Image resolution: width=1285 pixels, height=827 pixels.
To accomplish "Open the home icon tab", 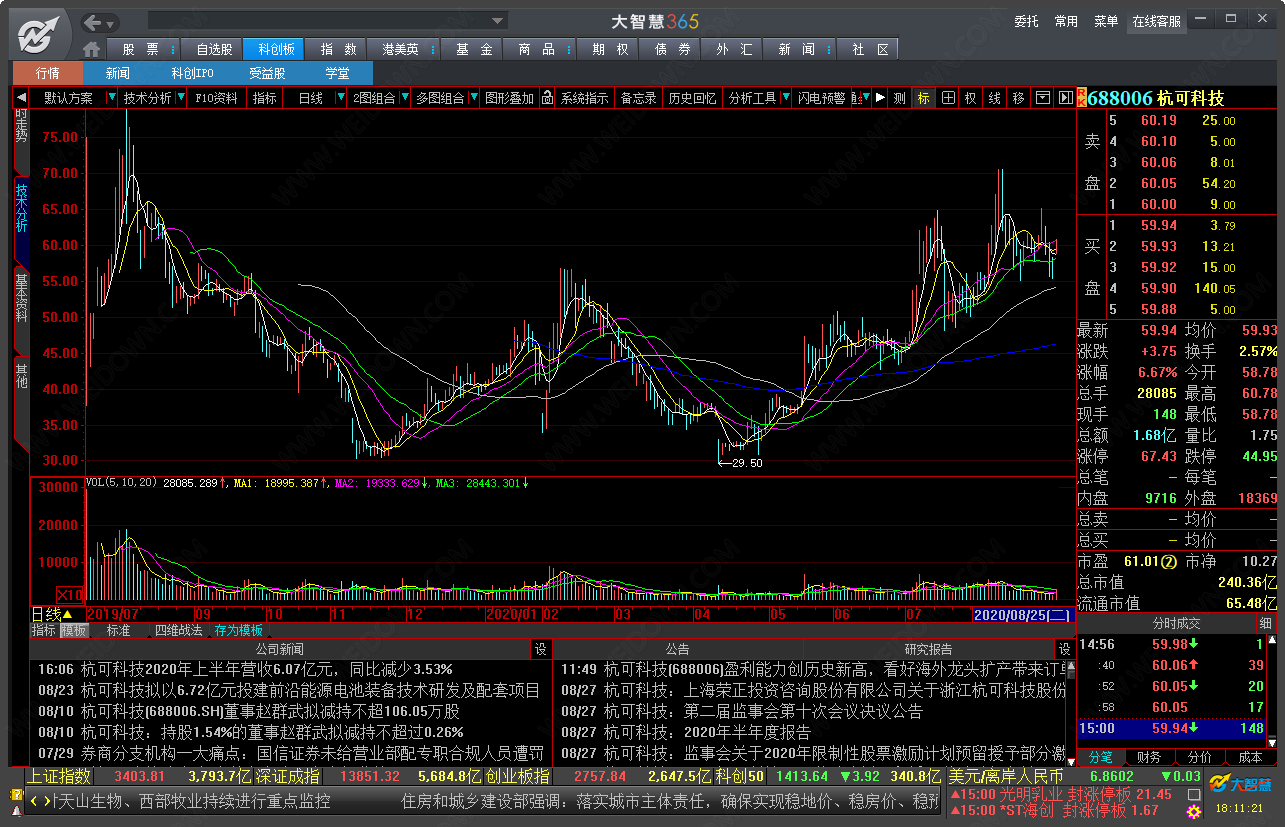I will pos(92,49).
